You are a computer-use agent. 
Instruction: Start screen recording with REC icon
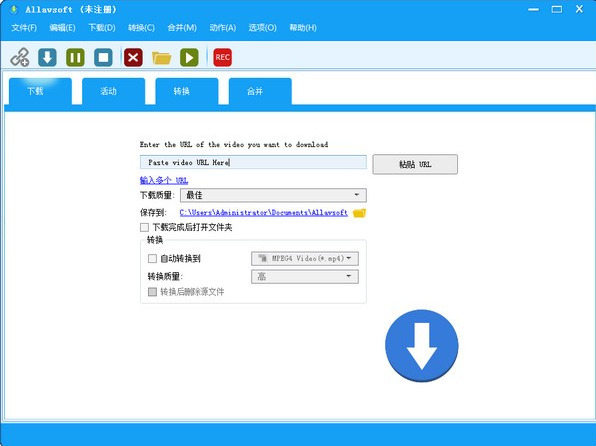pos(222,57)
